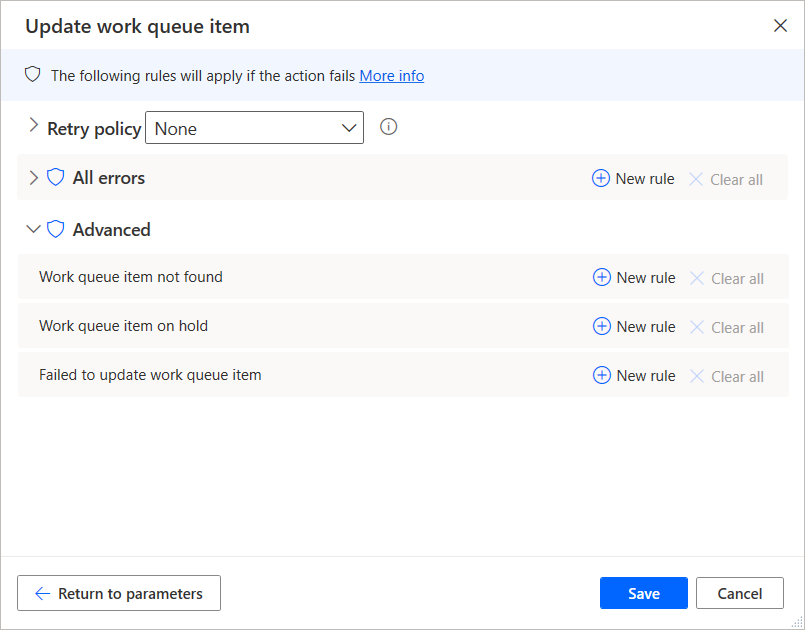Click the shield icon in the info banner
This screenshot has width=805, height=630.
coord(32,75)
